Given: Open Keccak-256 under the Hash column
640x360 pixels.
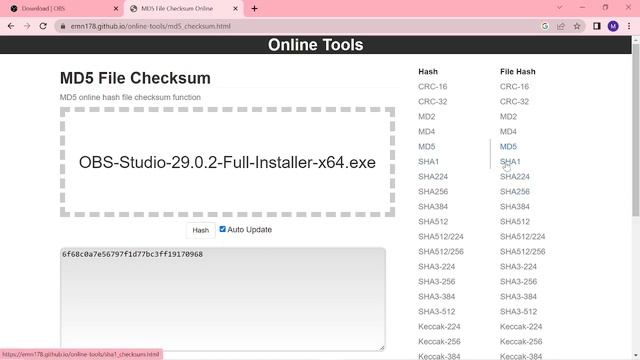Looking at the screenshot, I should (439, 342).
